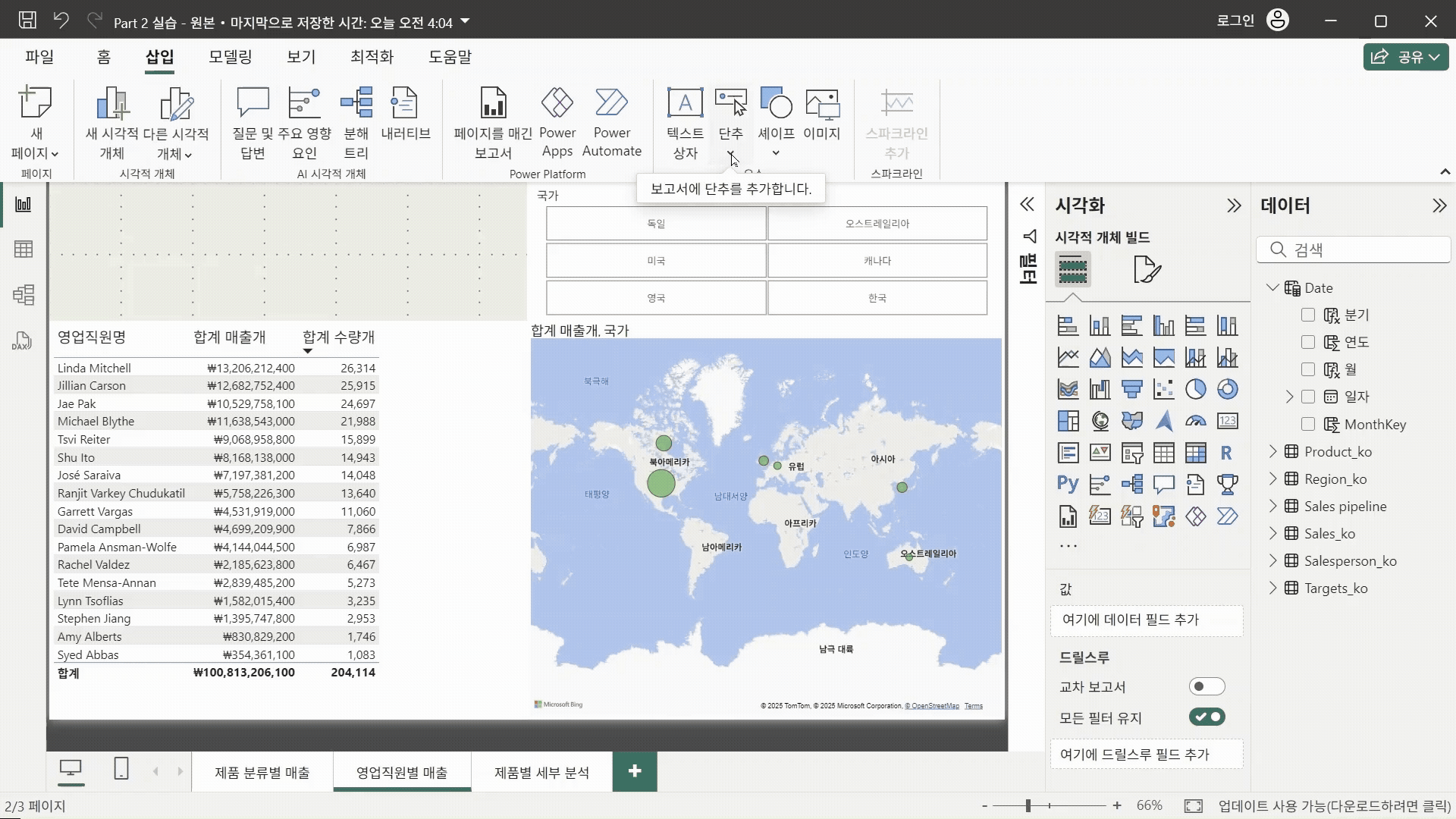This screenshot has width=1456, height=819.
Task: Toggle 교차 보고서 switch on
Action: coord(1207,687)
